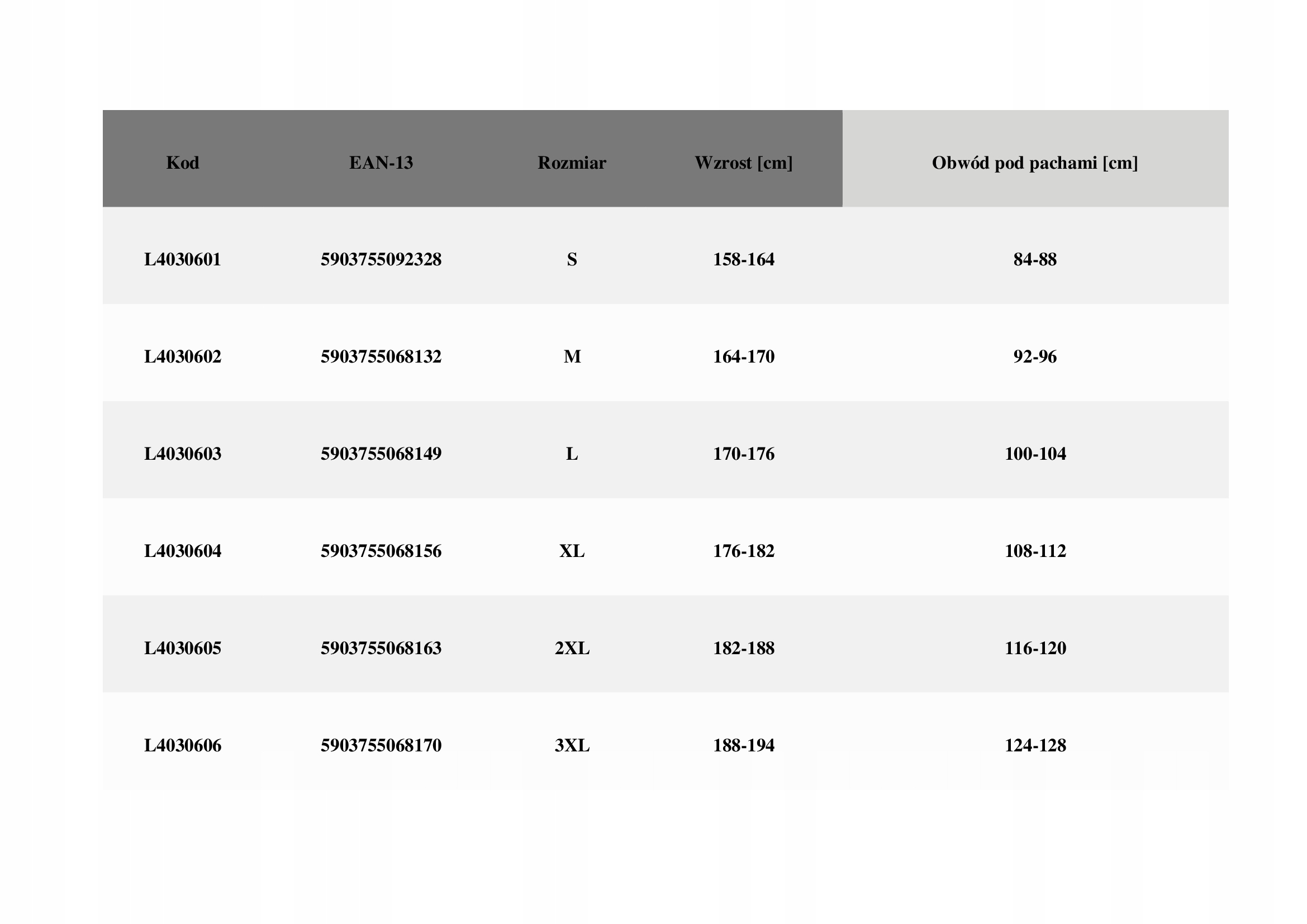Click the 100-104 chest circumference cell
The image size is (1307, 924).
[1034, 454]
